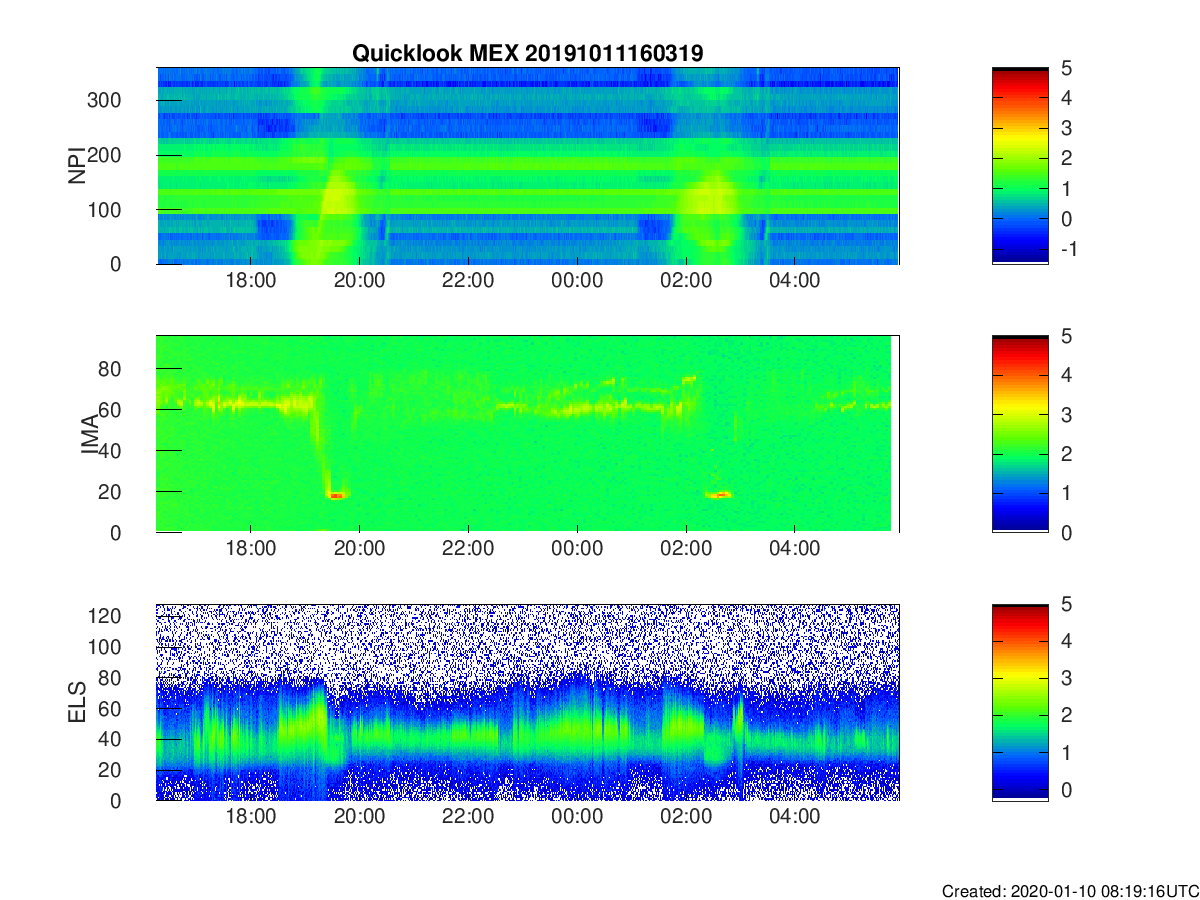Click the 00:00 tick label of the IMA panel
This screenshot has width=1200, height=900.
point(577,549)
